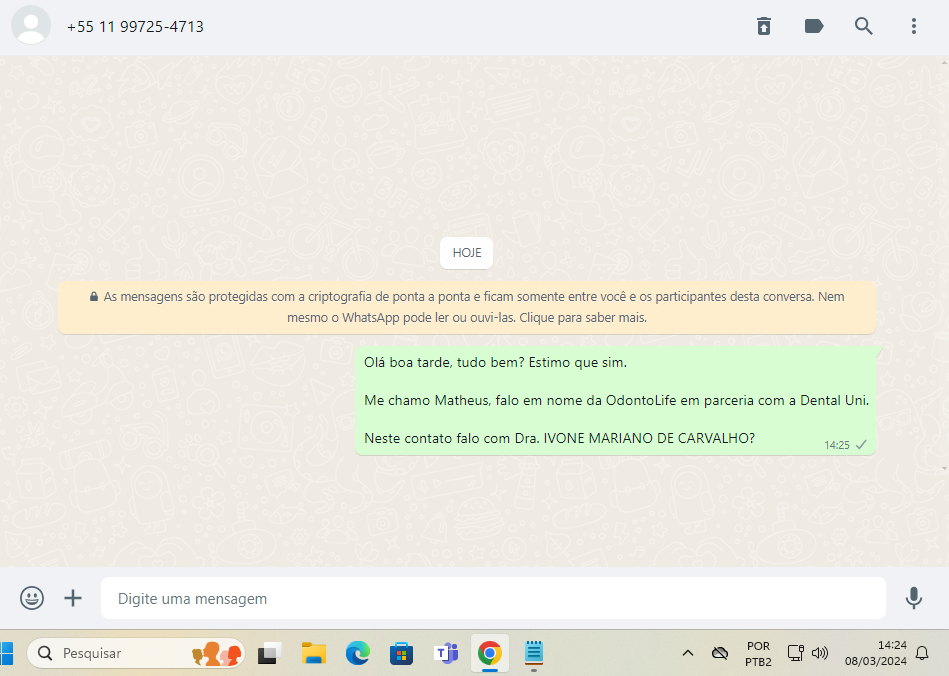The width and height of the screenshot is (949, 676).
Task: Change the POR PTB2 keyboard language
Action: click(x=758, y=654)
